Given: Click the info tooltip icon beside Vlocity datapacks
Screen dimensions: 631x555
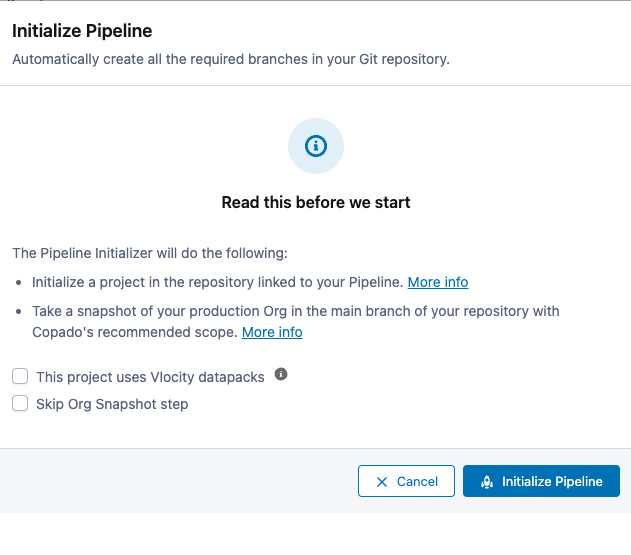Looking at the screenshot, I should [x=281, y=375].
